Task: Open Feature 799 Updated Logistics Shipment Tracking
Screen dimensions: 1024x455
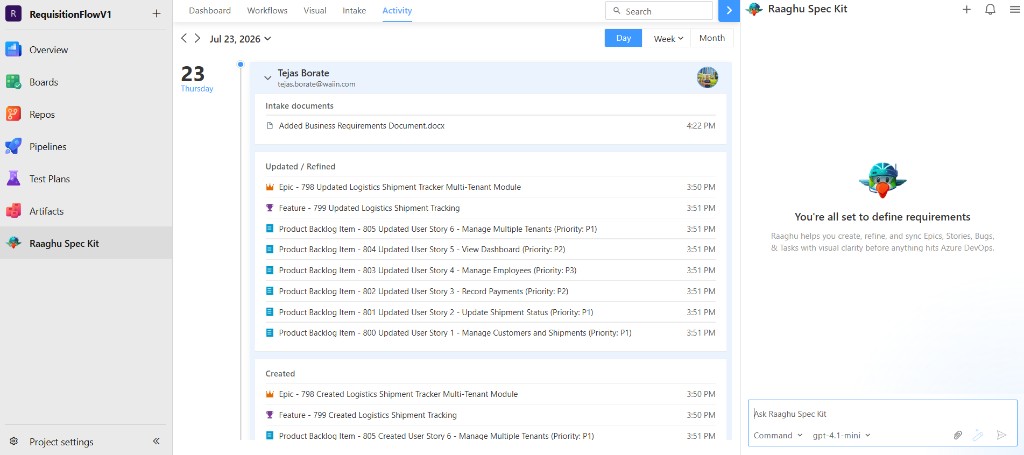Action: point(490,208)
